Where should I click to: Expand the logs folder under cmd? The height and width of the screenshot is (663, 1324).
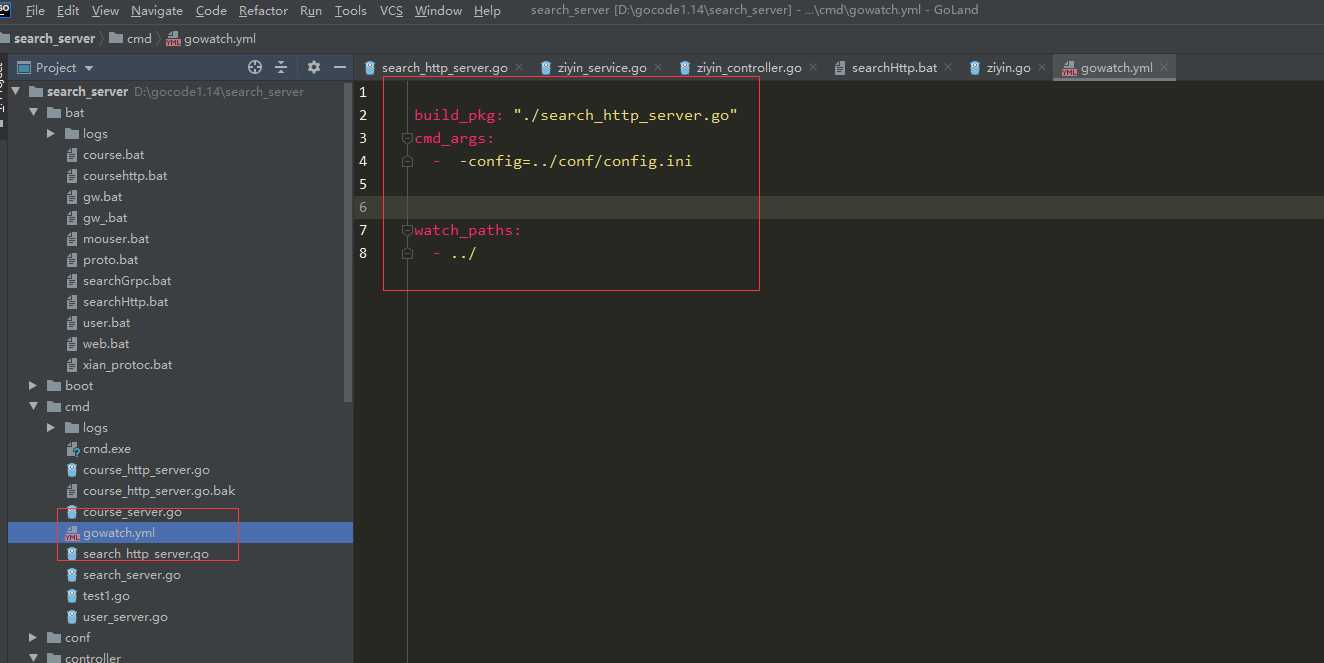pos(52,428)
